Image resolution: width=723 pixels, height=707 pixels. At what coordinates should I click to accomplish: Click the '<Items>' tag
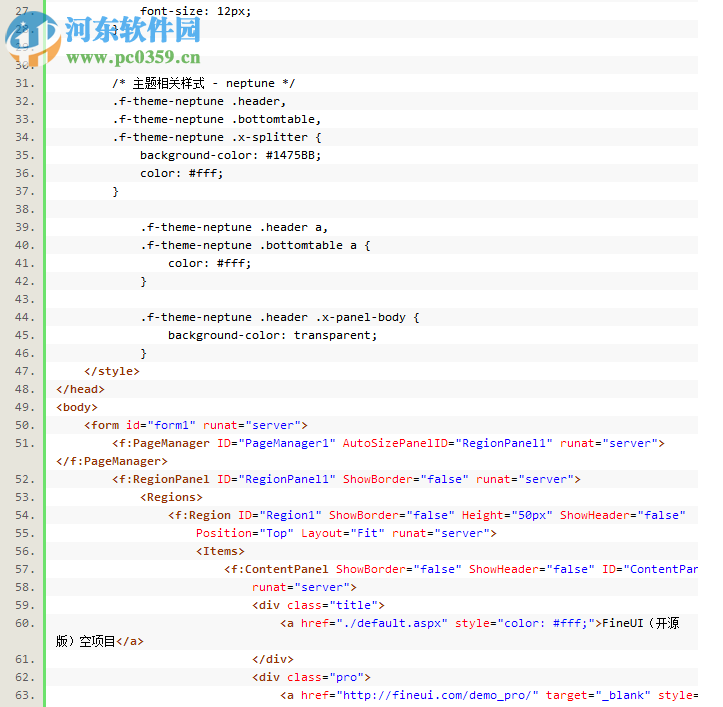click(220, 551)
